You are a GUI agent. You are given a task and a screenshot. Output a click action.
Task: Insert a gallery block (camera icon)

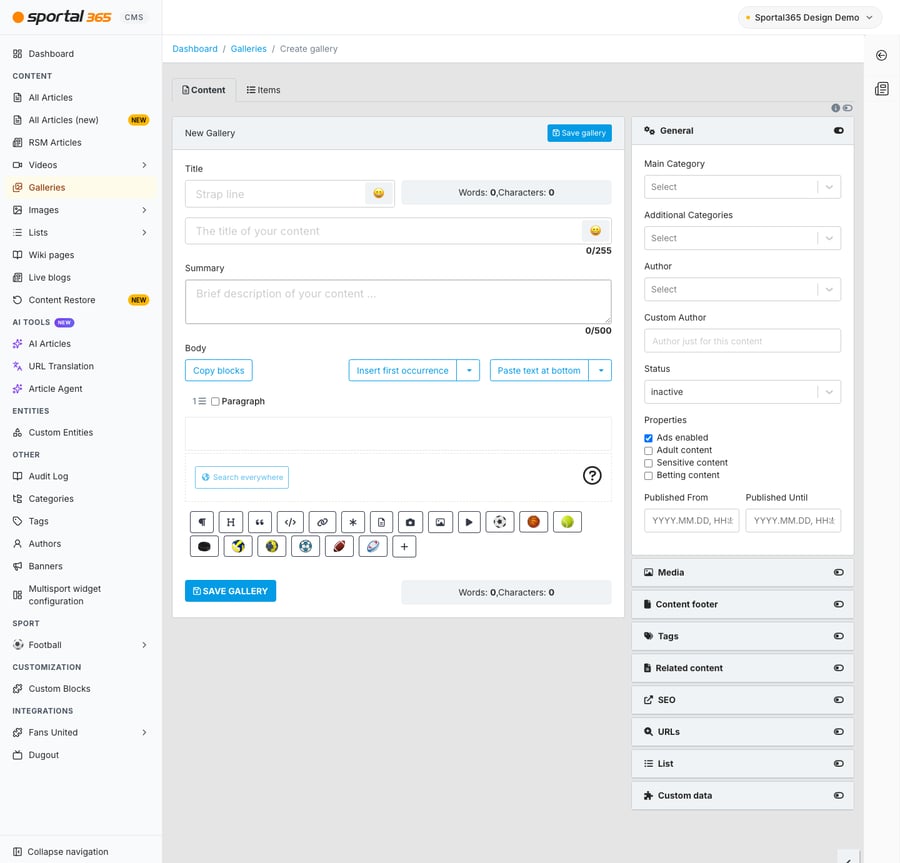click(x=410, y=522)
